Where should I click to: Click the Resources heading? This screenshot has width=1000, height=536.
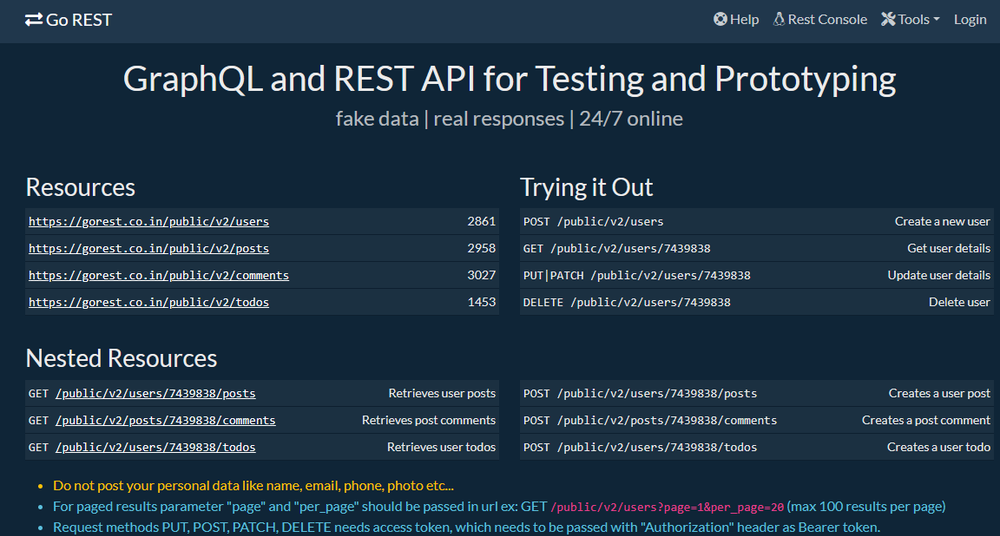coord(80,188)
